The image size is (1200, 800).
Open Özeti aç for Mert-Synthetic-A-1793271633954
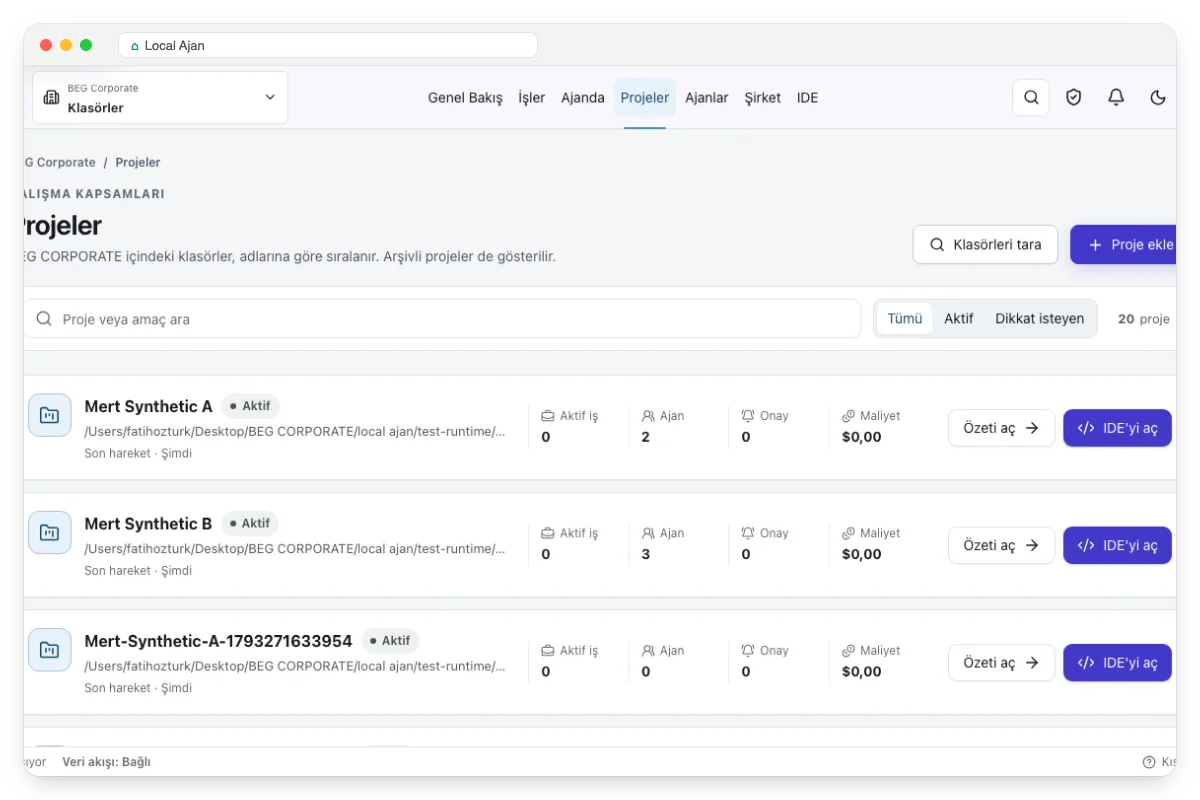[1001, 662]
